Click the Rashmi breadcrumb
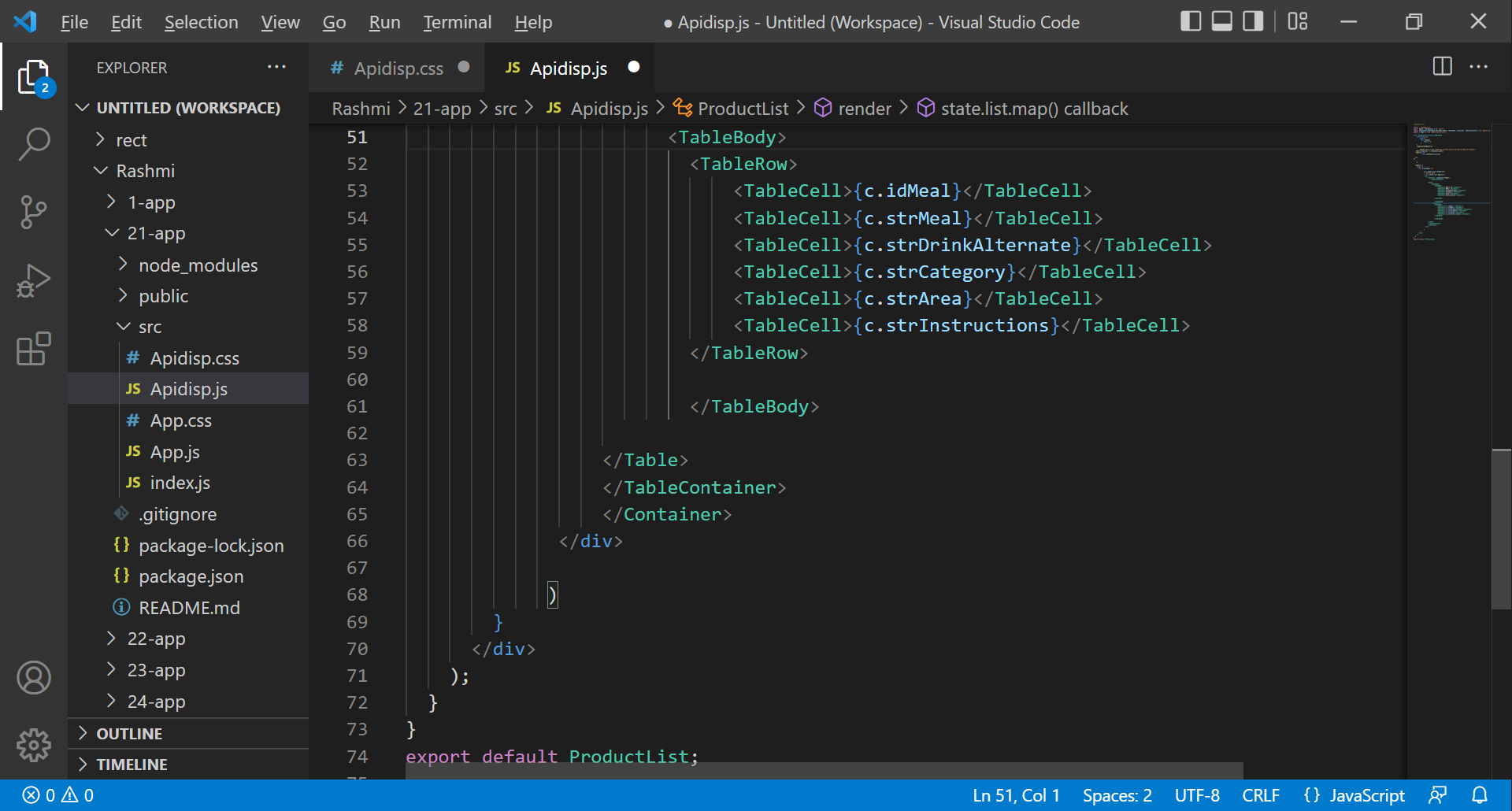 (361, 109)
